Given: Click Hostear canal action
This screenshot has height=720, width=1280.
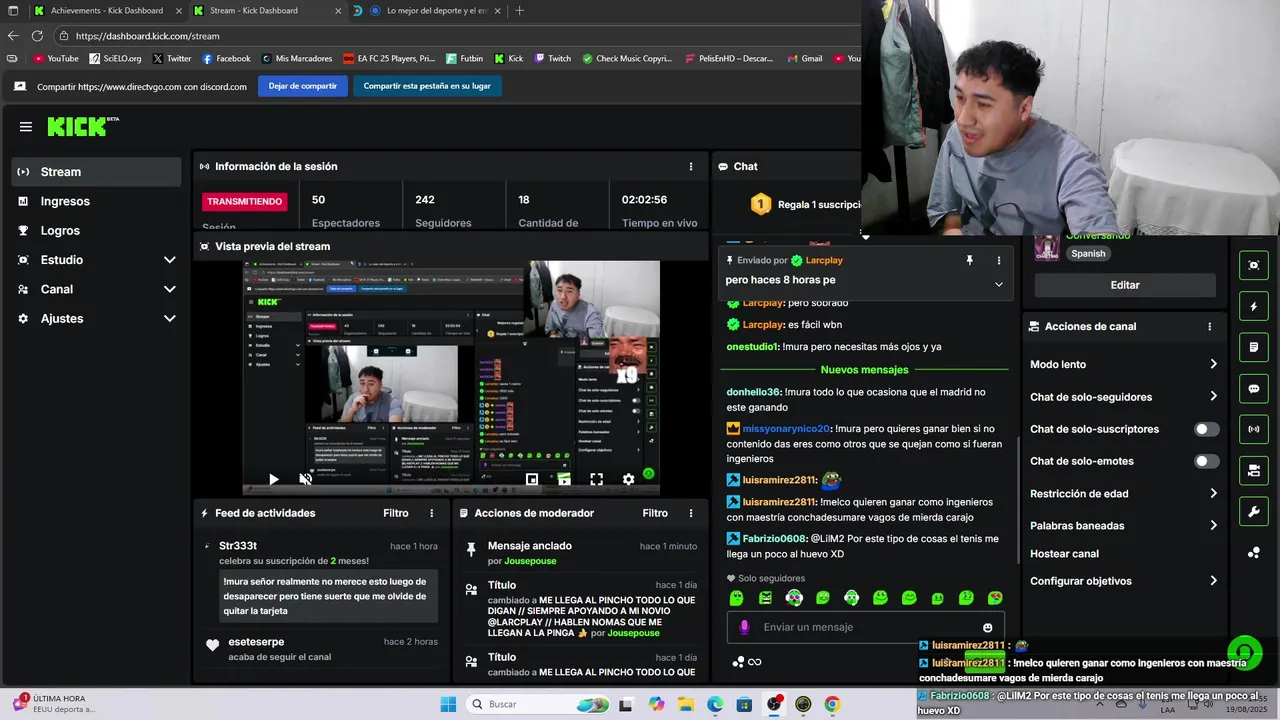Looking at the screenshot, I should (1064, 553).
